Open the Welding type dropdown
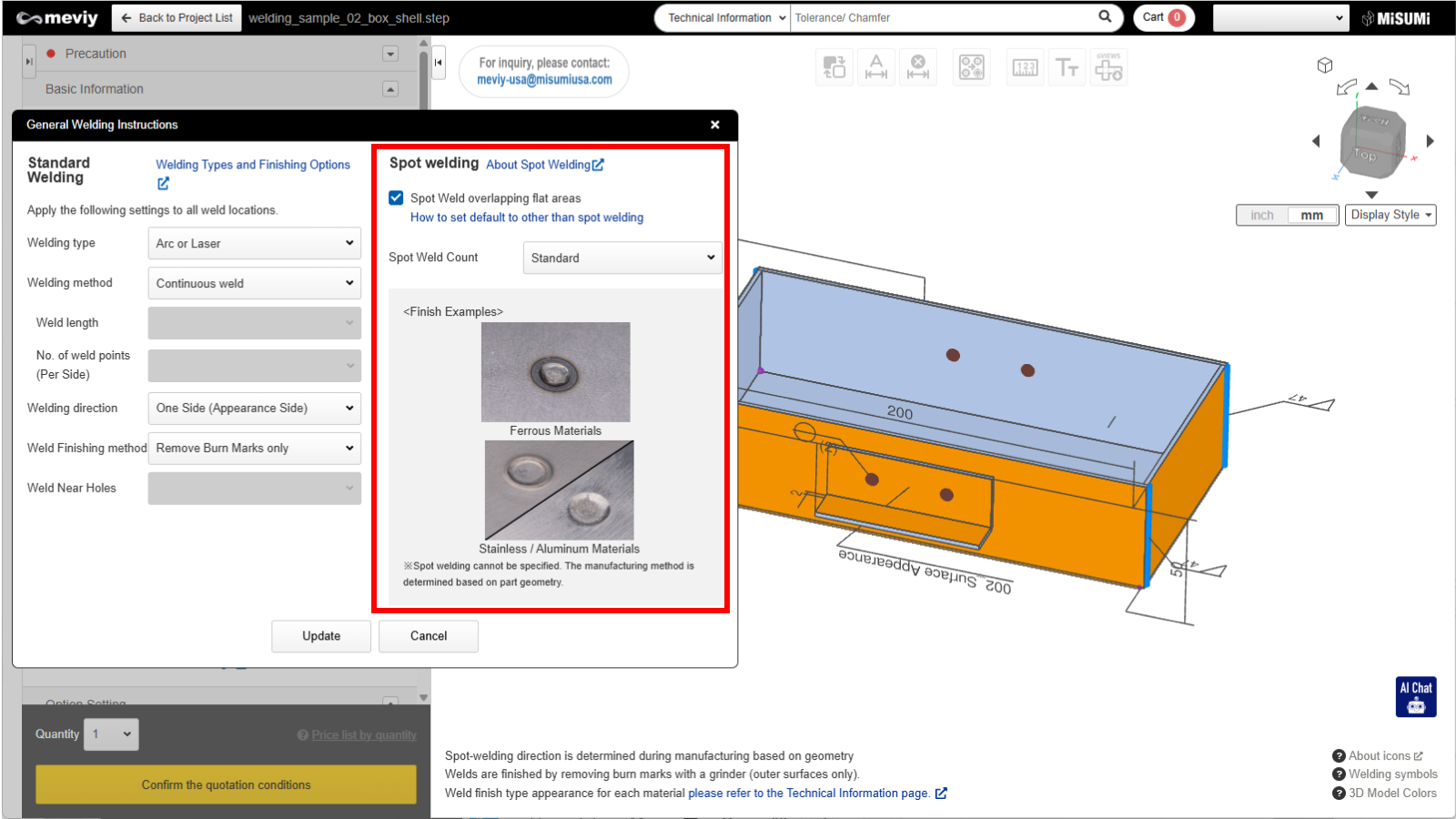This screenshot has width=1456, height=819. coord(254,244)
